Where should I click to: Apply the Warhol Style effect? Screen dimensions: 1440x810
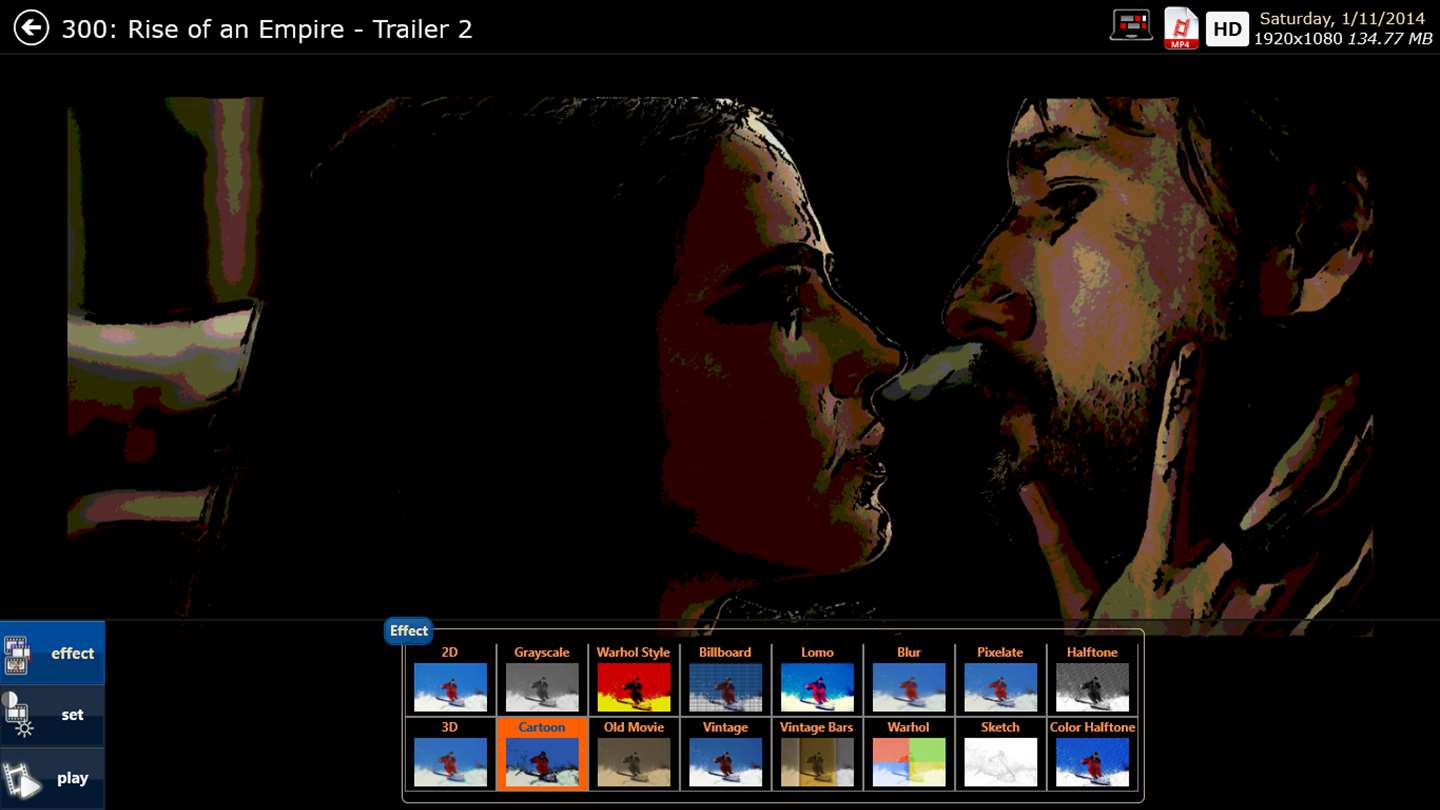click(634, 679)
